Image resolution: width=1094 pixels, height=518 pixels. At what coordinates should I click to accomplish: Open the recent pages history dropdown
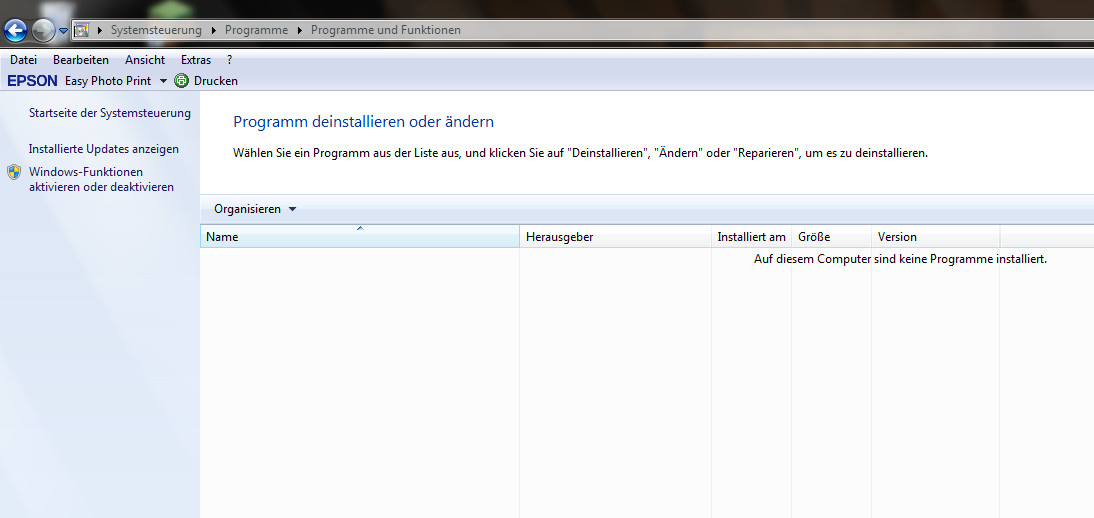point(63,31)
